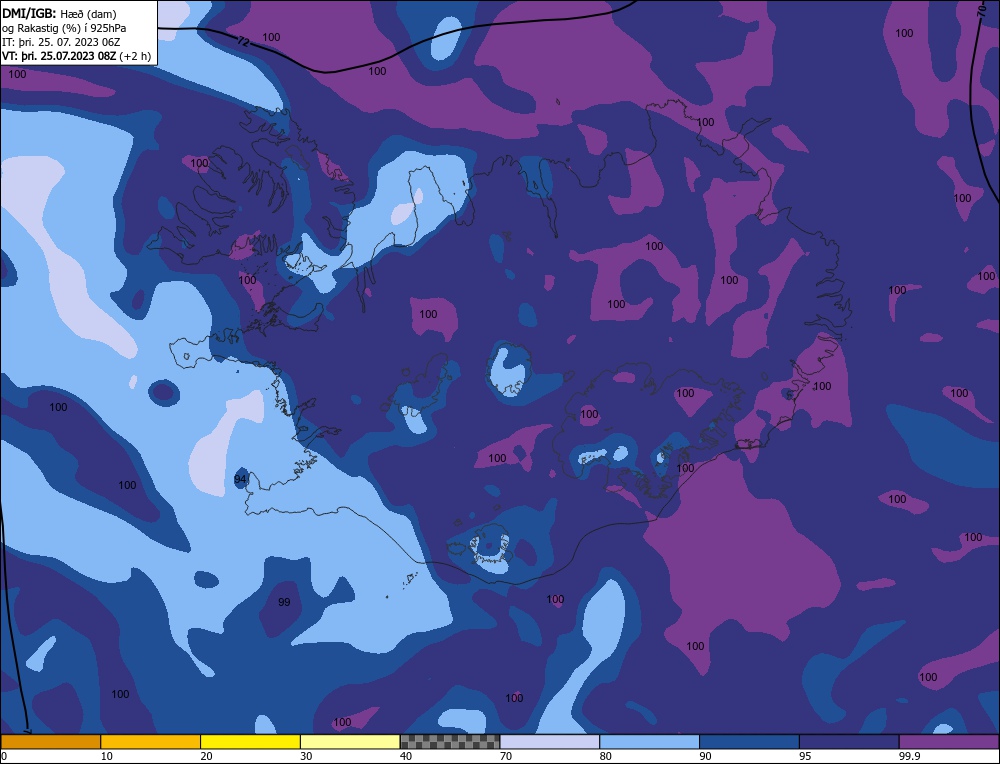Viewport: 1000px width, 764px height.
Task: Click the gray checkered 40–70 legend swatch
Action: (x=450, y=741)
